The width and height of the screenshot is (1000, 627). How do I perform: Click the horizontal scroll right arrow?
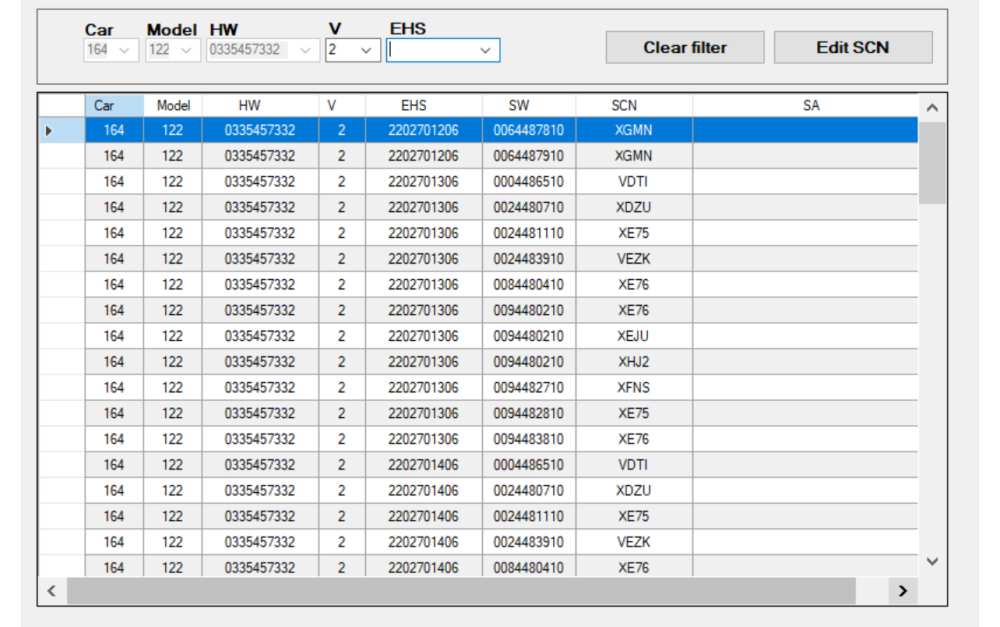coord(903,591)
